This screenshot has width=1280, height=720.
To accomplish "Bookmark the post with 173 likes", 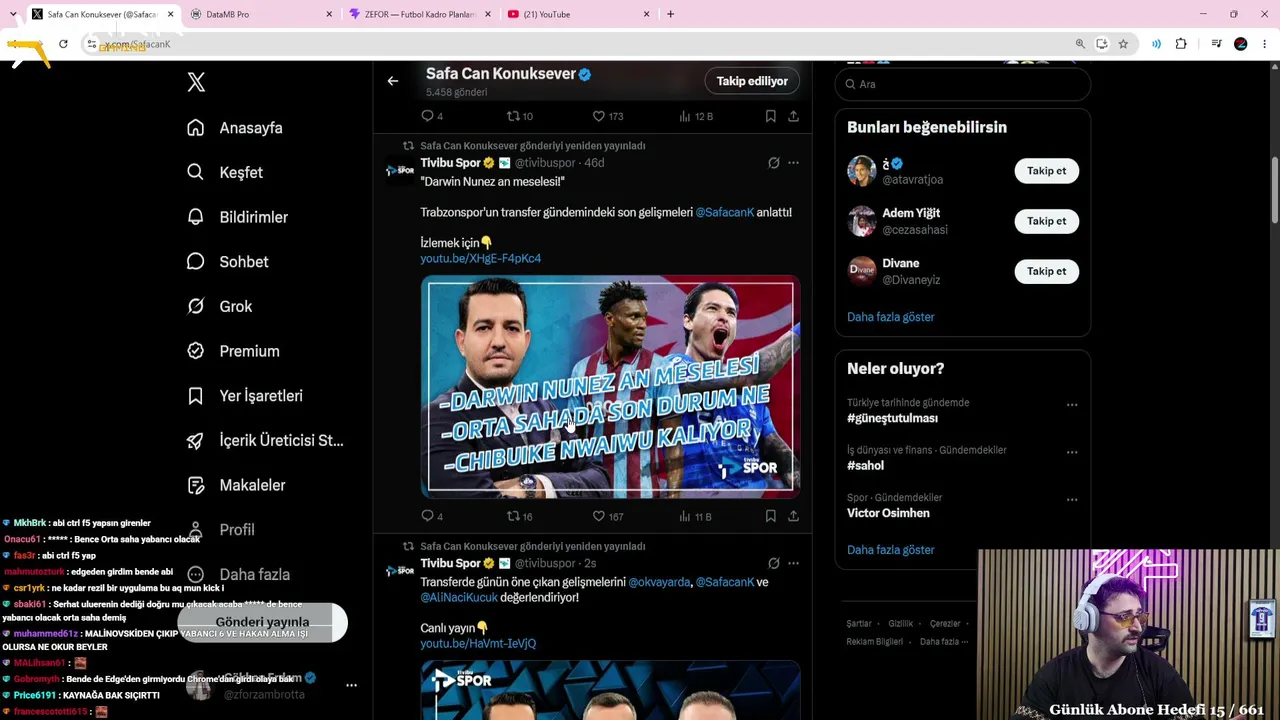I will point(770,116).
